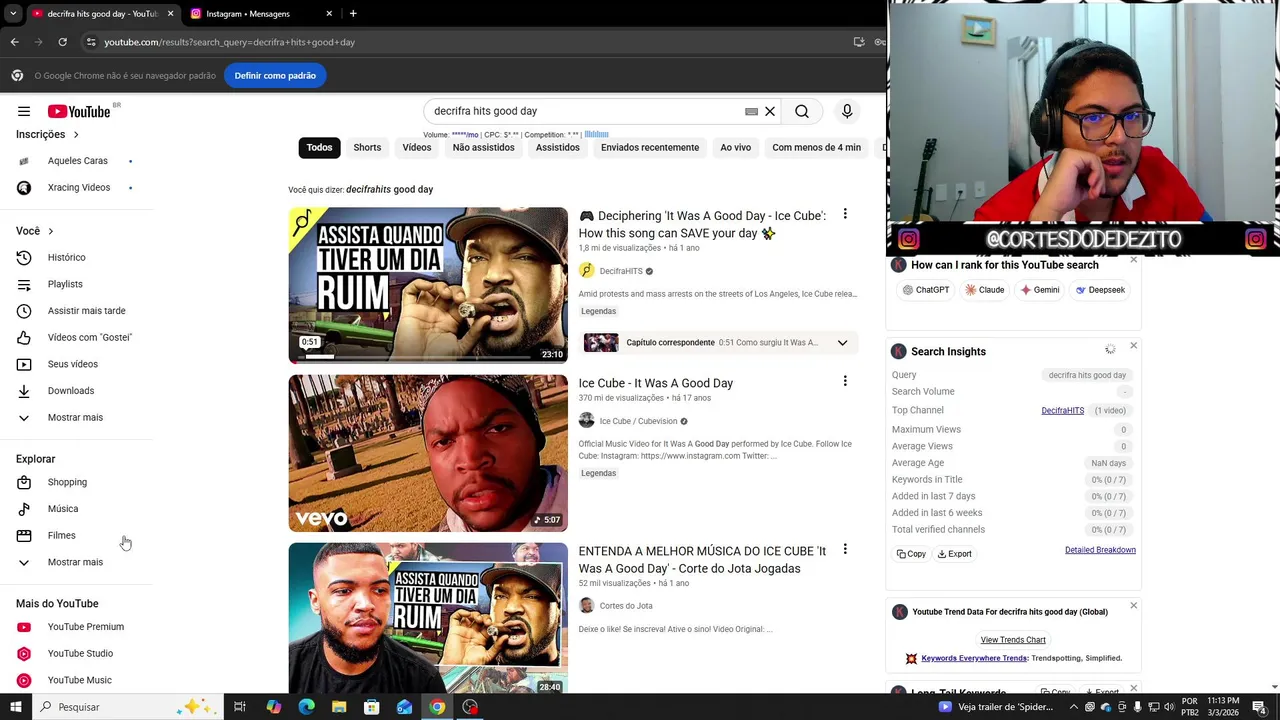Open the on-screen keyboard icon in search box
The height and width of the screenshot is (720, 1280).
pos(751,112)
